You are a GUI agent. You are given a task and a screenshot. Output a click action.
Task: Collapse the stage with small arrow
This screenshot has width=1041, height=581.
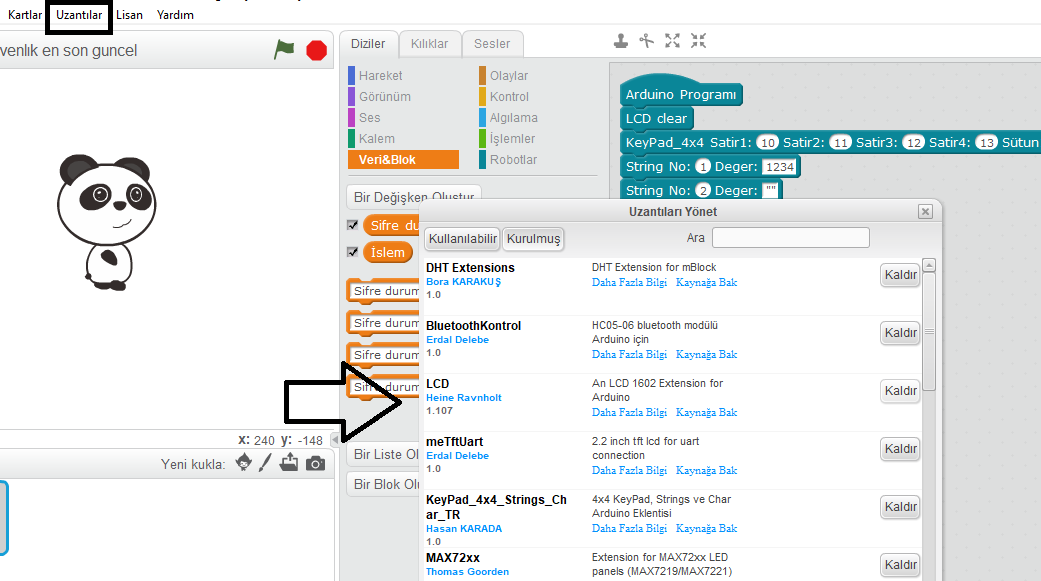[x=335, y=440]
